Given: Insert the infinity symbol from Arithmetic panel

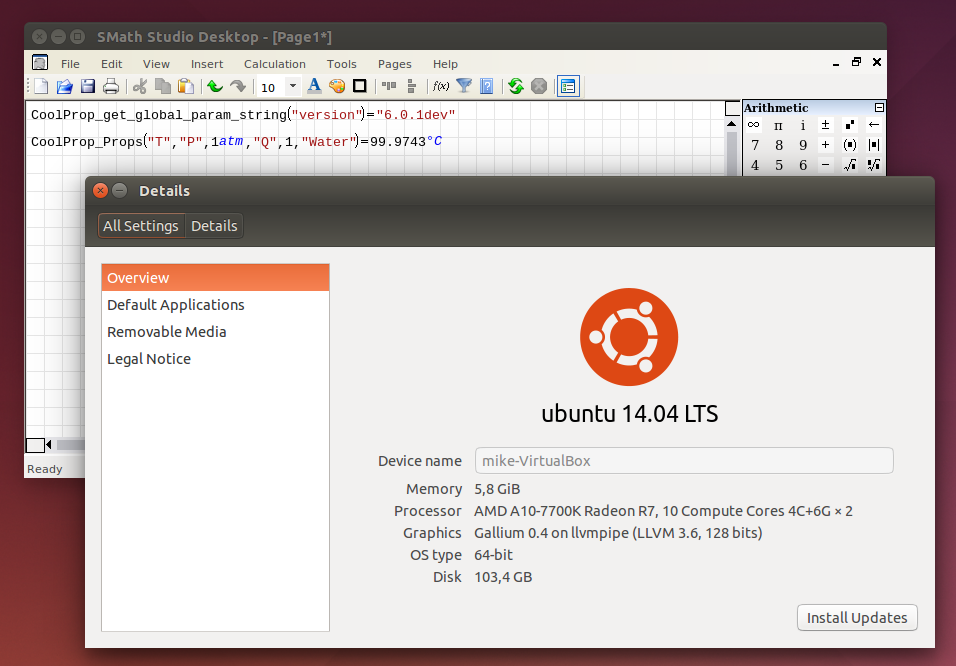Looking at the screenshot, I should point(754,125).
